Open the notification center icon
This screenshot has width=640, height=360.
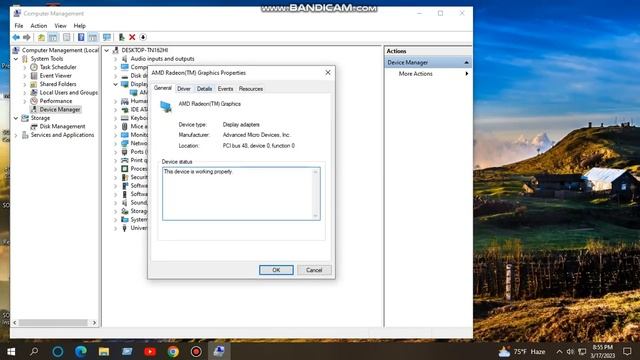point(627,351)
